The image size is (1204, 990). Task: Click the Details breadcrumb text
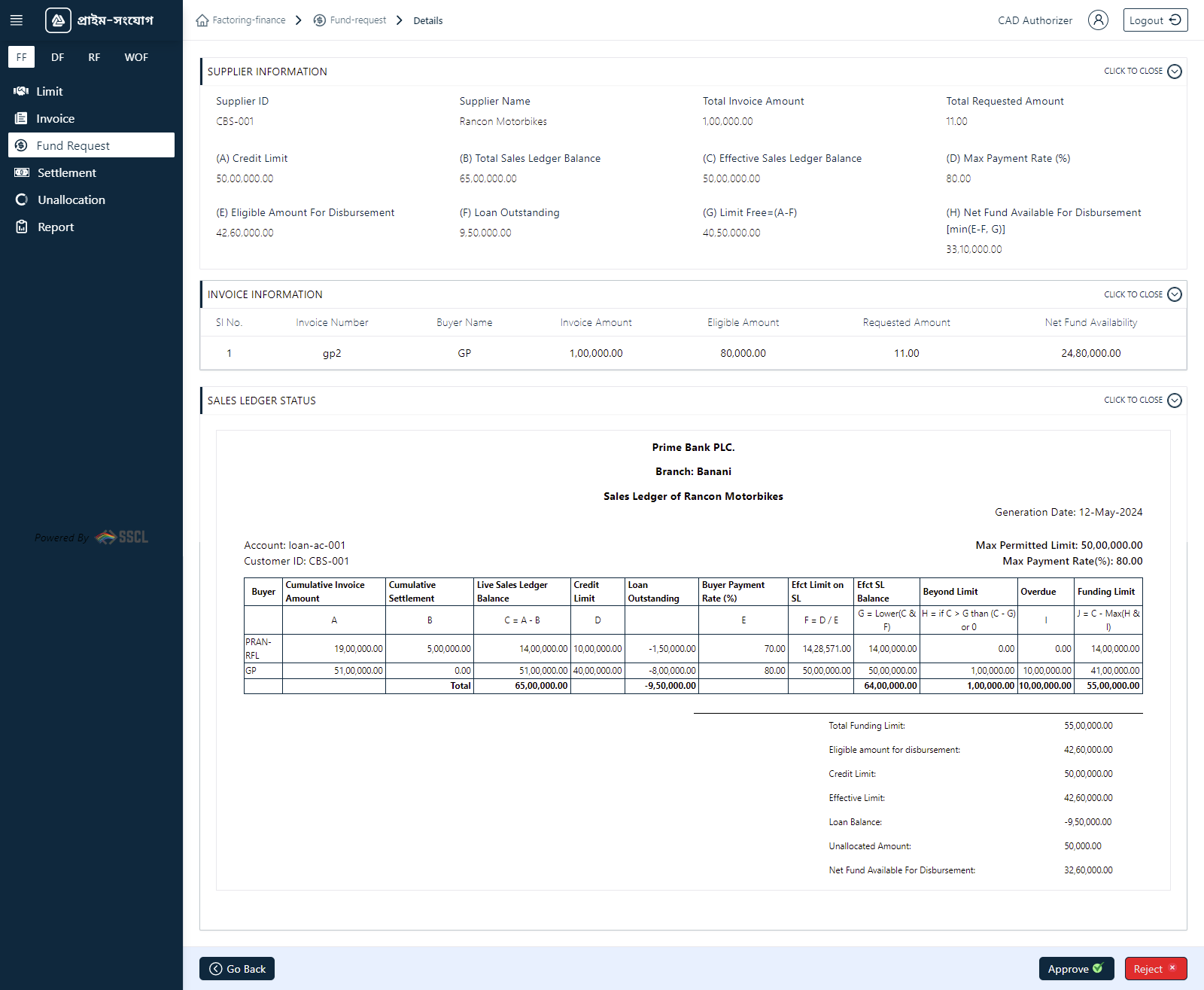[428, 21]
